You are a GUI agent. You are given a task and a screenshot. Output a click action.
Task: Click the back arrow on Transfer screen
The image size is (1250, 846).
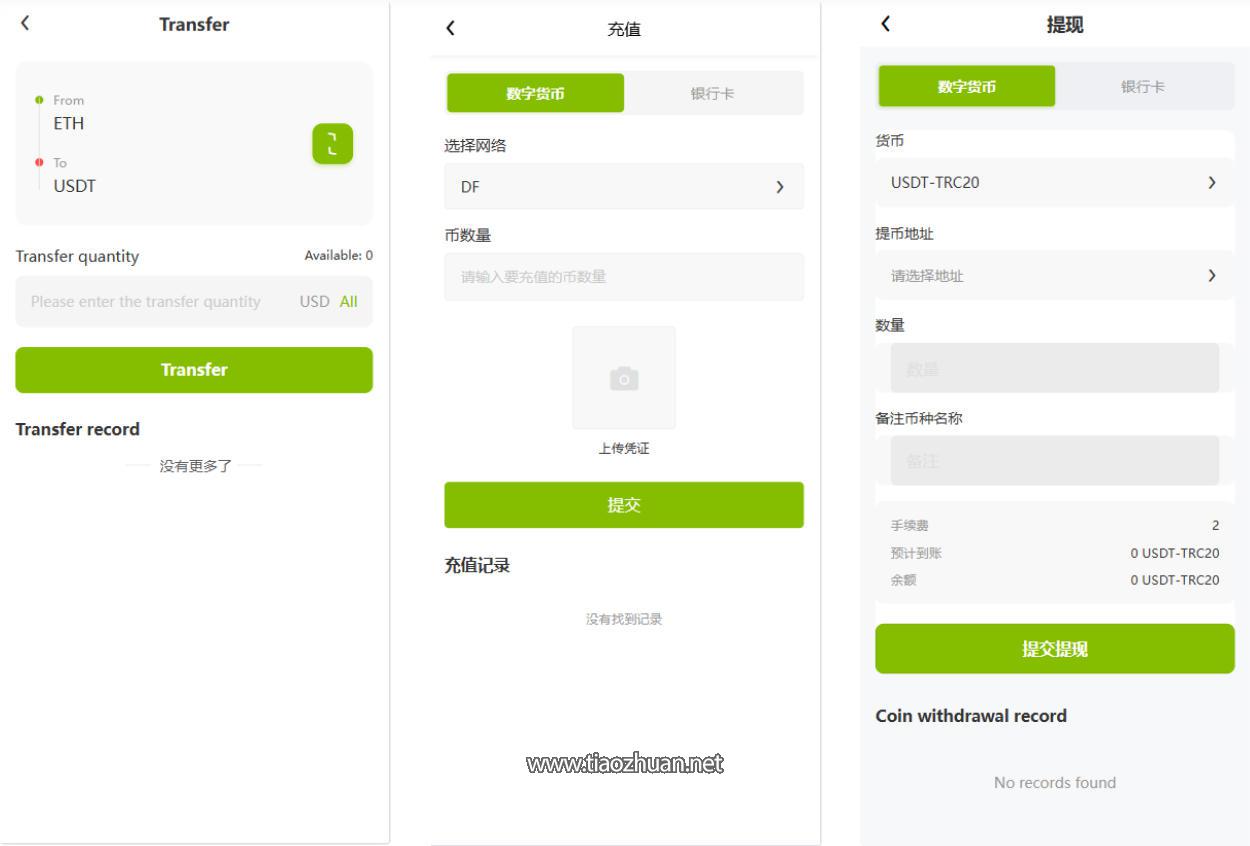coord(26,23)
